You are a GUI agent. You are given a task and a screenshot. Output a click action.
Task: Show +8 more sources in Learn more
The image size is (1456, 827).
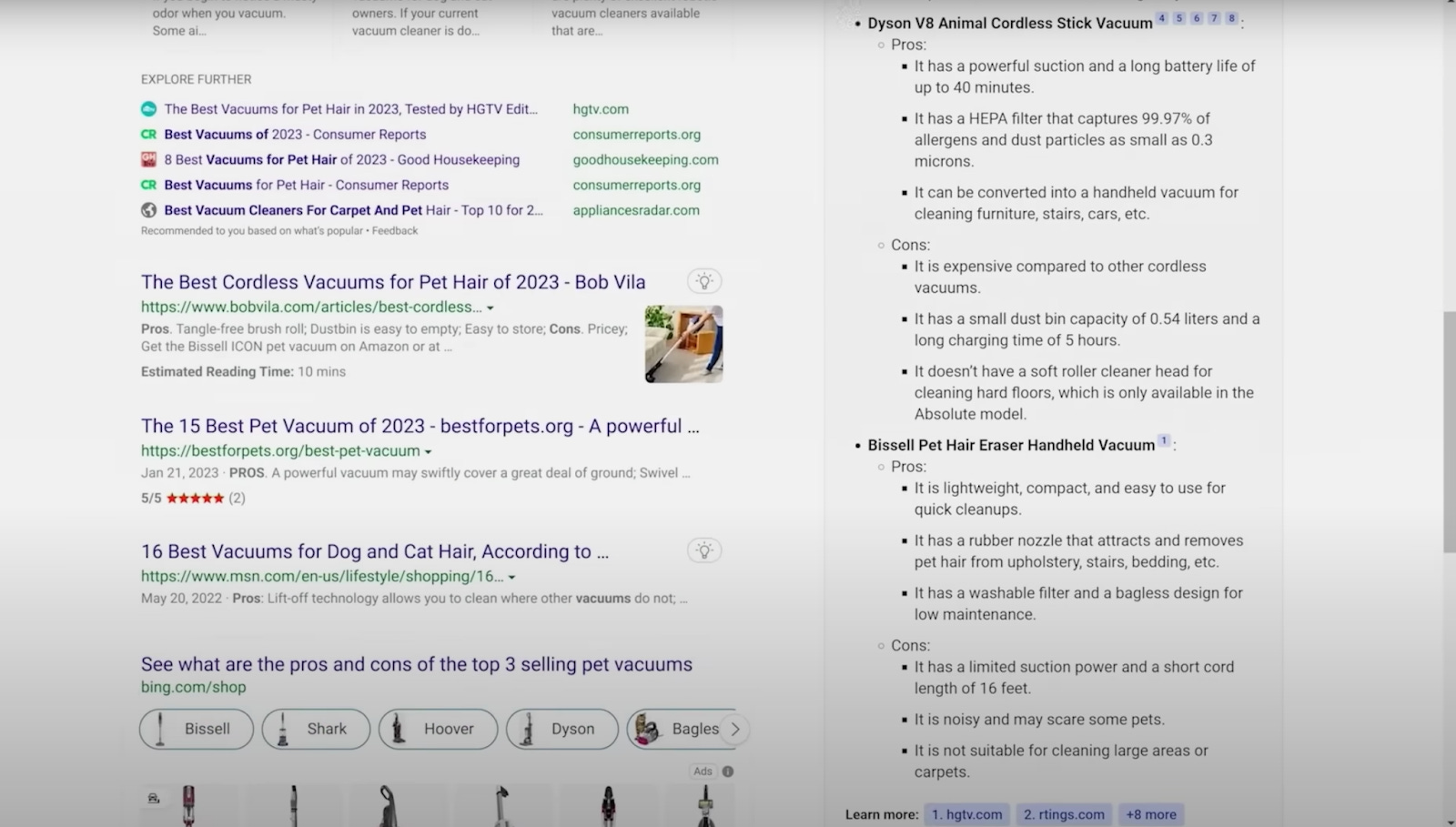tap(1151, 814)
